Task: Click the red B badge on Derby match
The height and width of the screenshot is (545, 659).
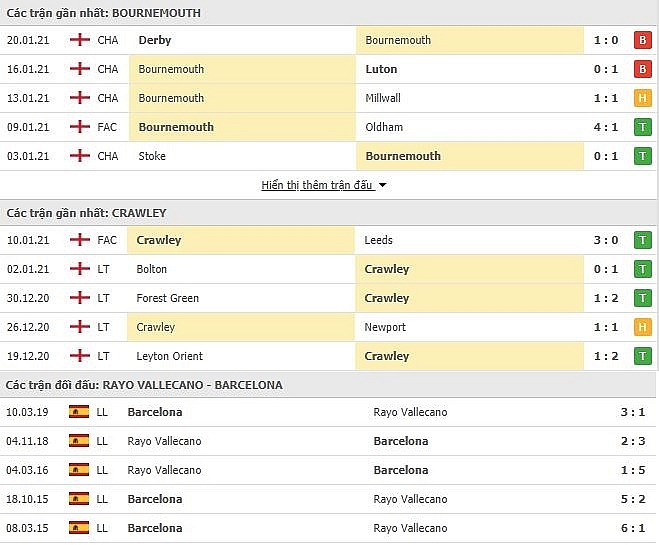Action: click(x=643, y=41)
